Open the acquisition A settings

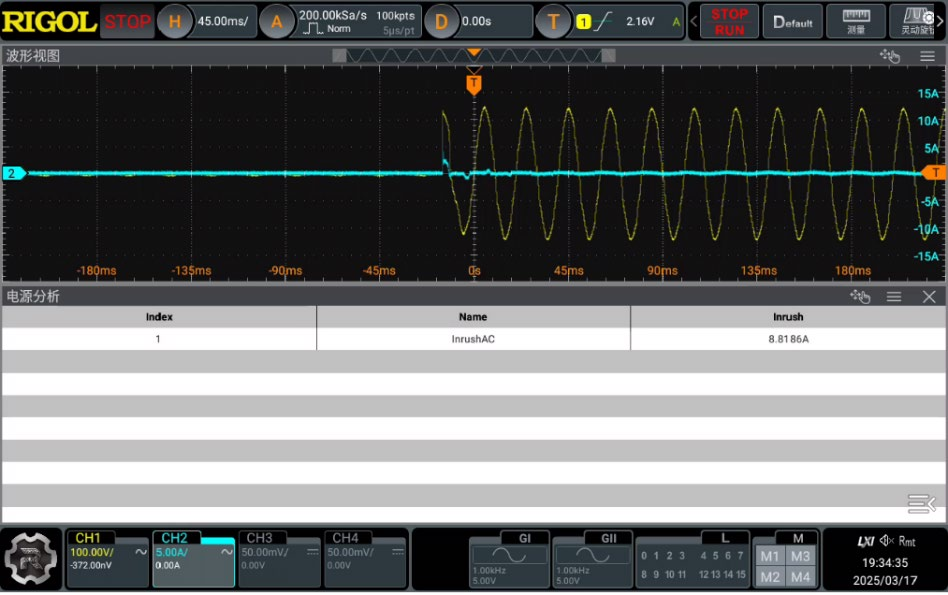tap(276, 22)
